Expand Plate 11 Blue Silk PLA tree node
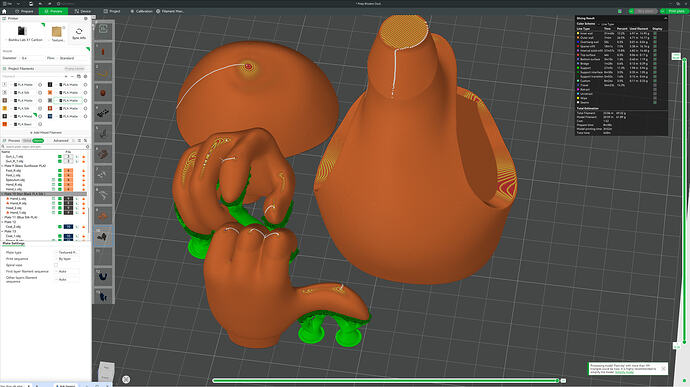690x387 pixels. [3, 217]
